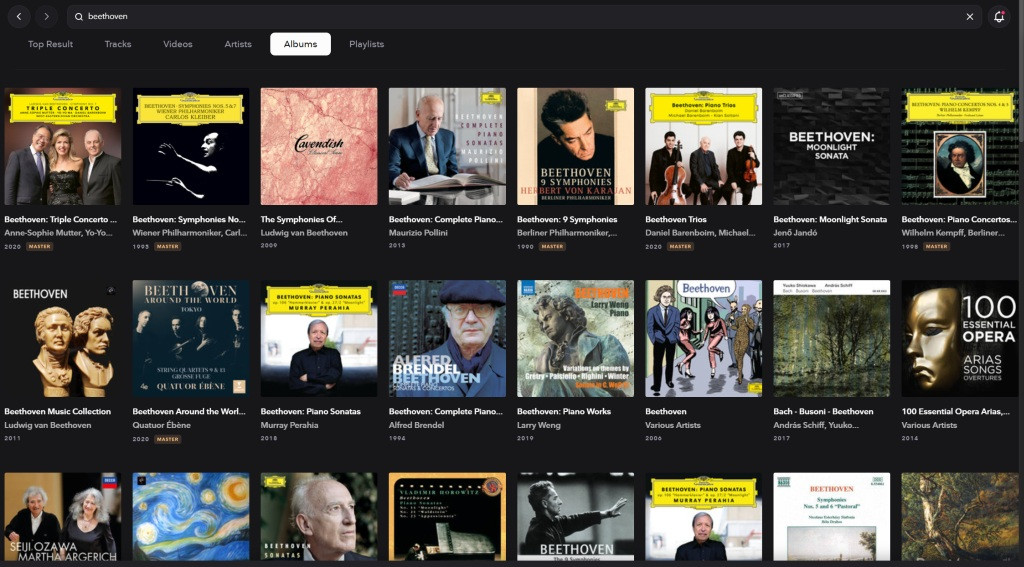Select the Moonlight Sonata album cover

(x=831, y=146)
